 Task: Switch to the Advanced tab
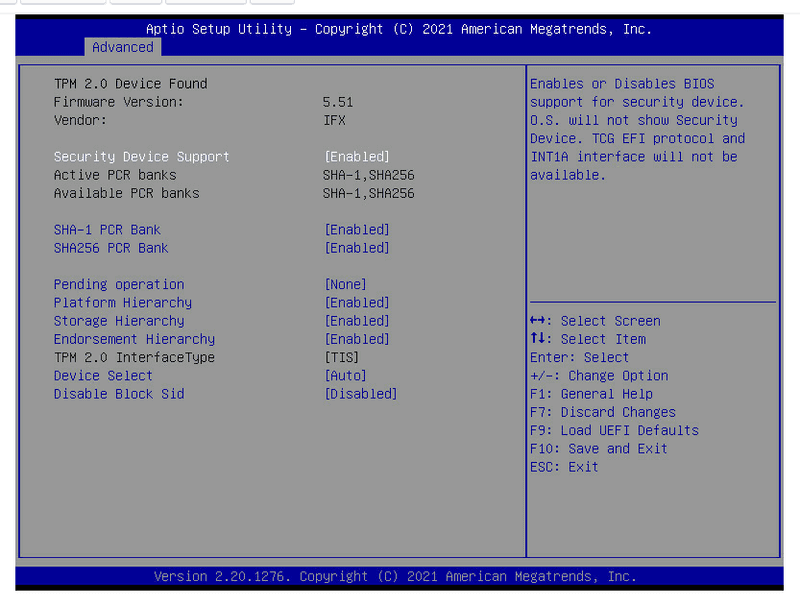coord(122,46)
